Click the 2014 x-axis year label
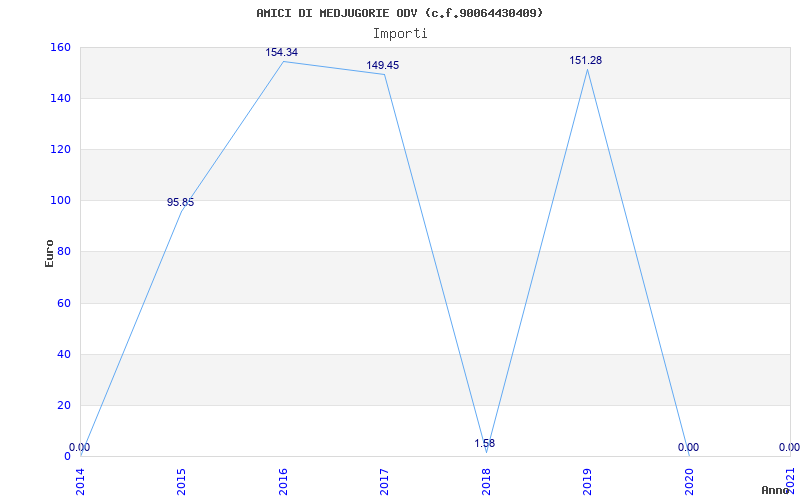 click(x=80, y=482)
